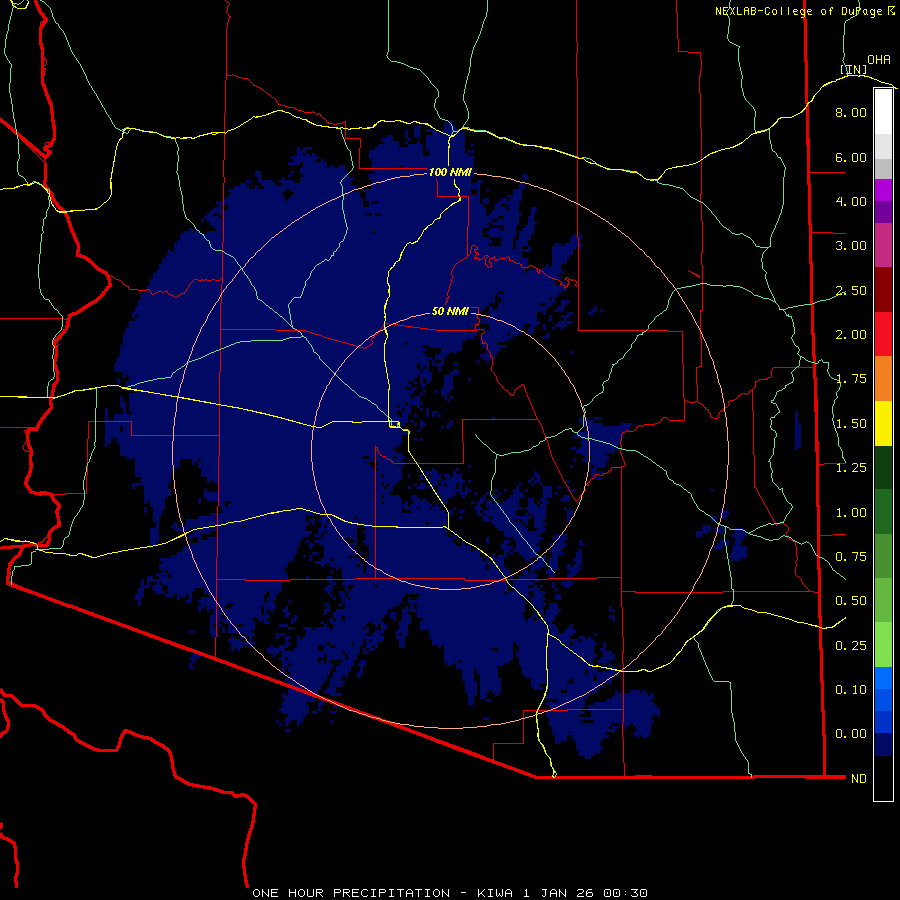This screenshot has height=900, width=900.
Task: Click the light gray swatch at 6.00
Action: coord(883,146)
